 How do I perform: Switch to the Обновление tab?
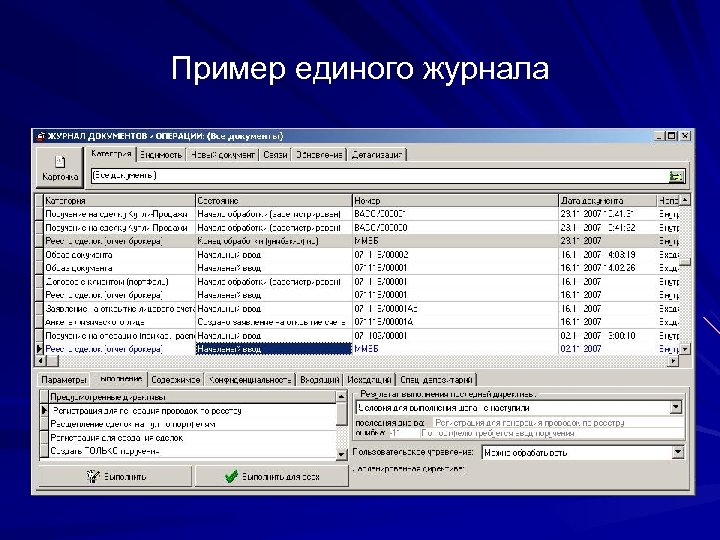[319, 155]
